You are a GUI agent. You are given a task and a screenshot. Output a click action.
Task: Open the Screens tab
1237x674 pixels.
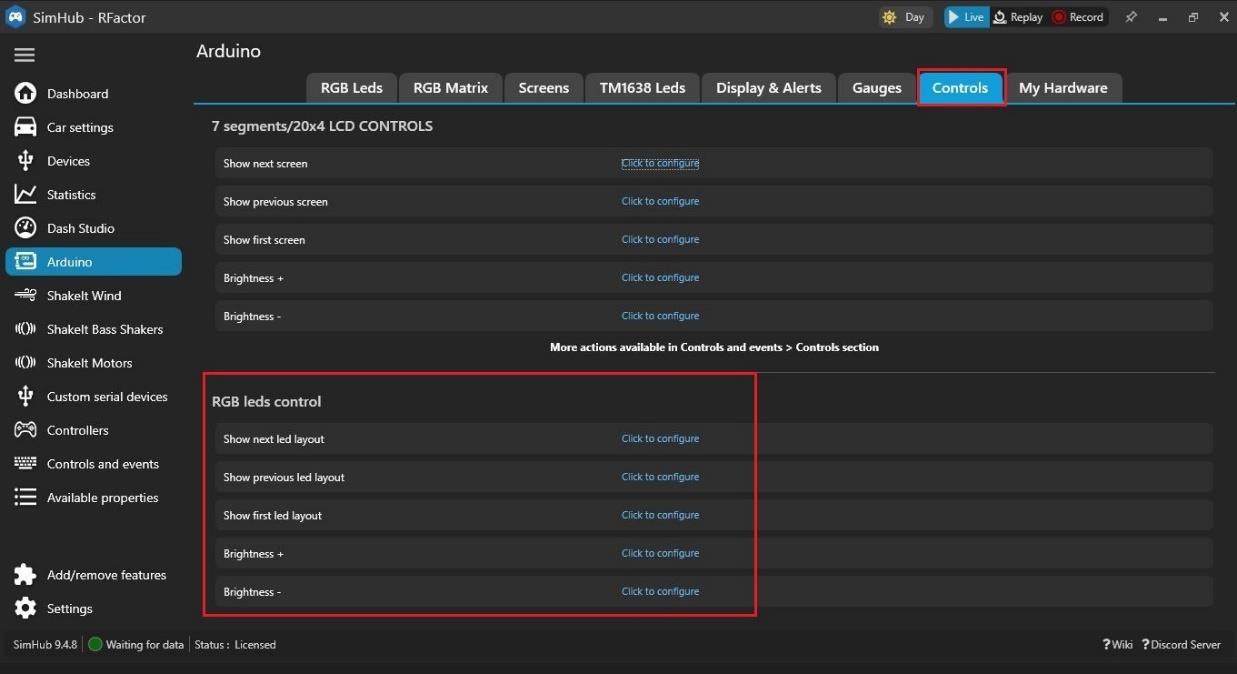544,88
